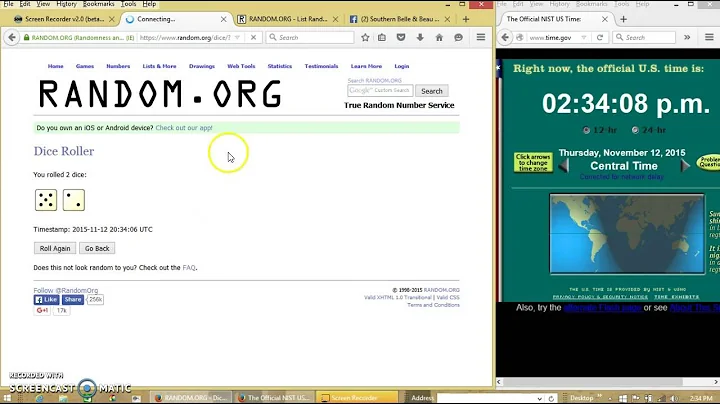Click the Search button on random.org
Image resolution: width=720 pixels, height=404 pixels.
[432, 91]
